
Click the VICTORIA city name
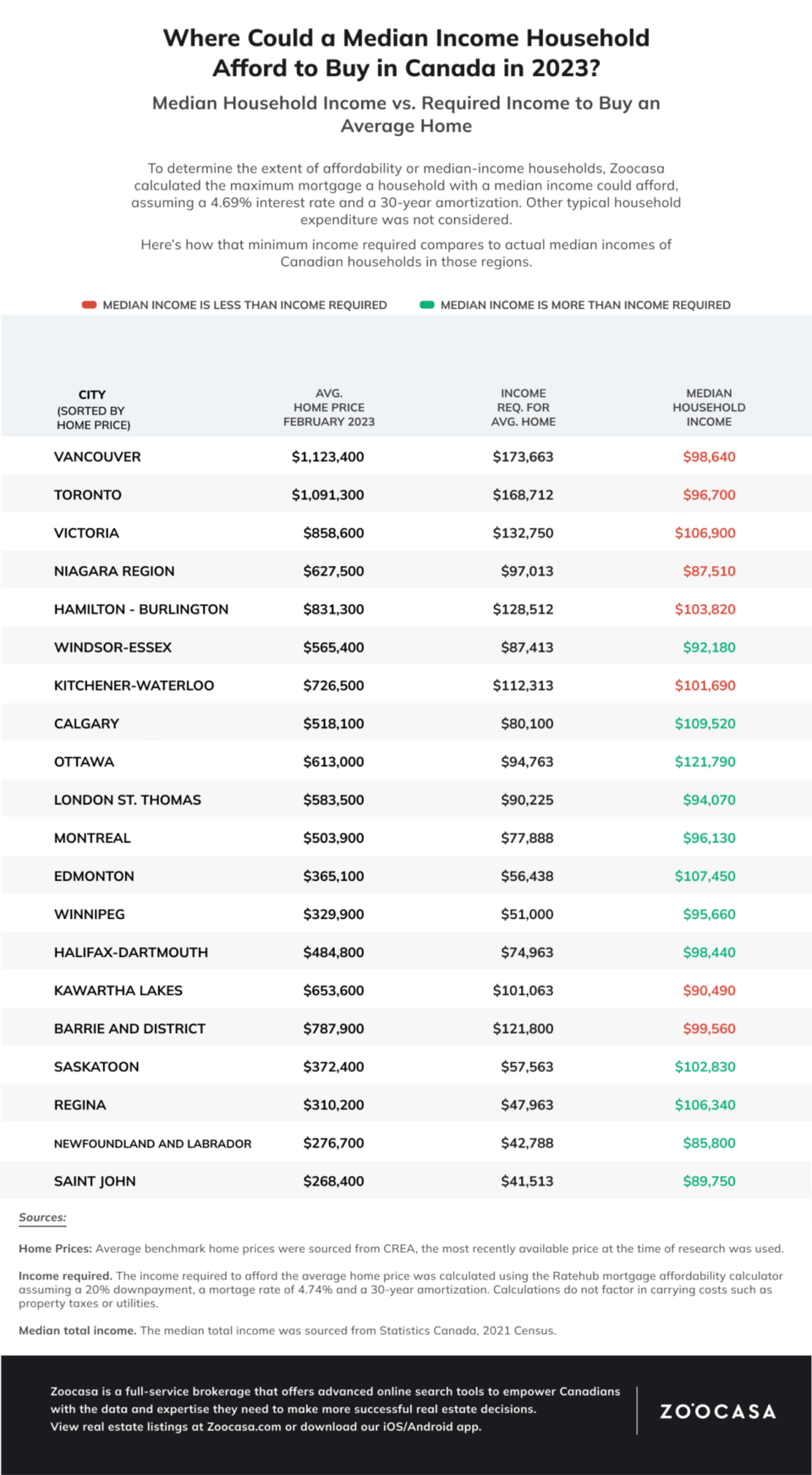coord(86,533)
